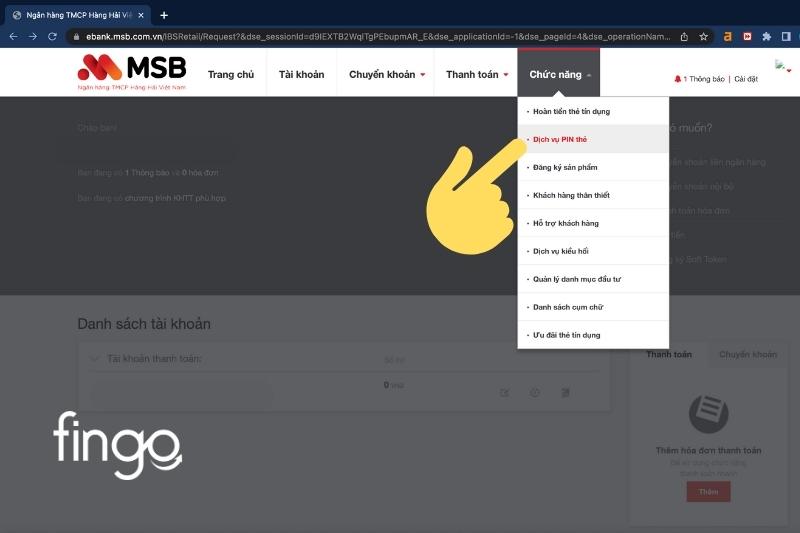
Task: Select Dịch vụ kiều hối
Action: point(593,251)
